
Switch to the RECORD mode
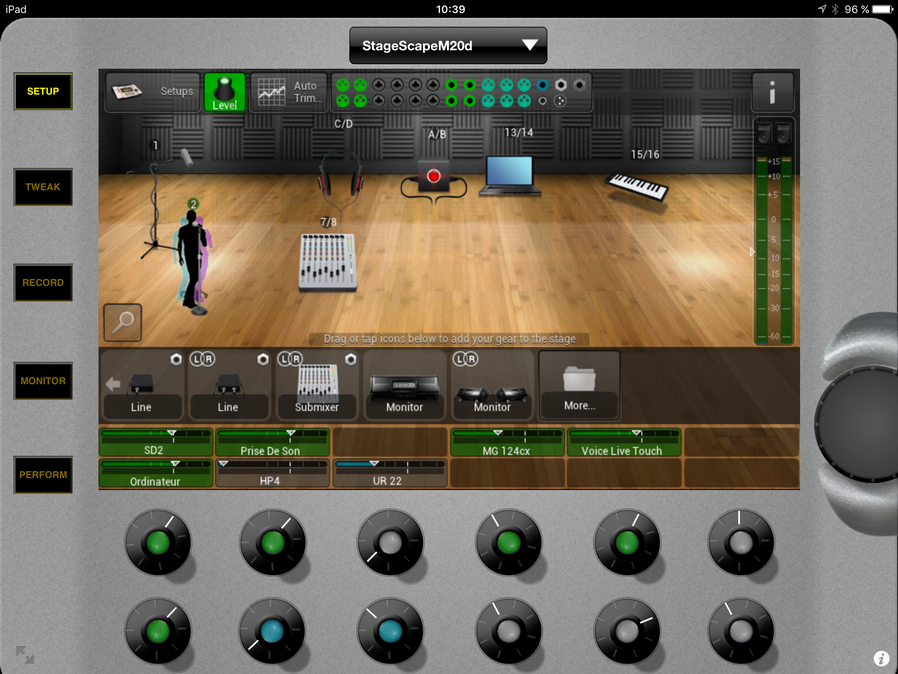coord(43,283)
